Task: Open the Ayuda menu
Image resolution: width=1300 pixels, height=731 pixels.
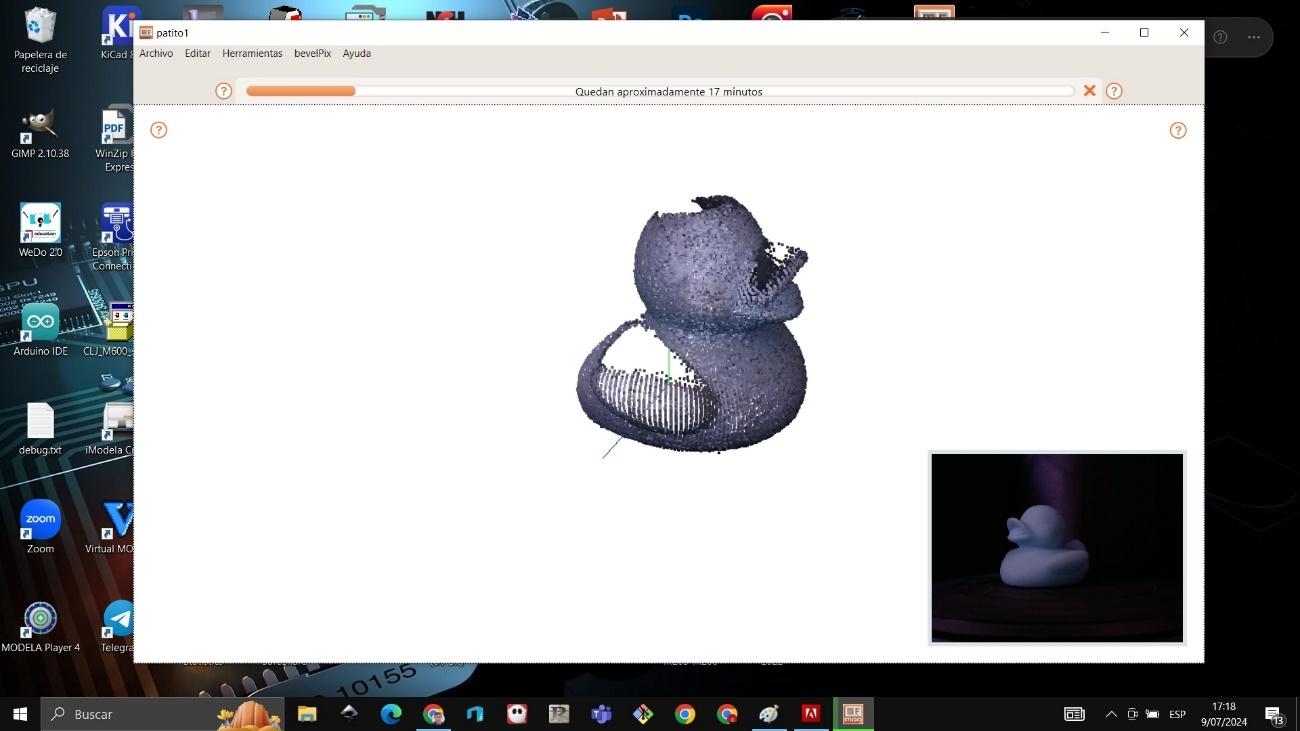Action: click(356, 54)
